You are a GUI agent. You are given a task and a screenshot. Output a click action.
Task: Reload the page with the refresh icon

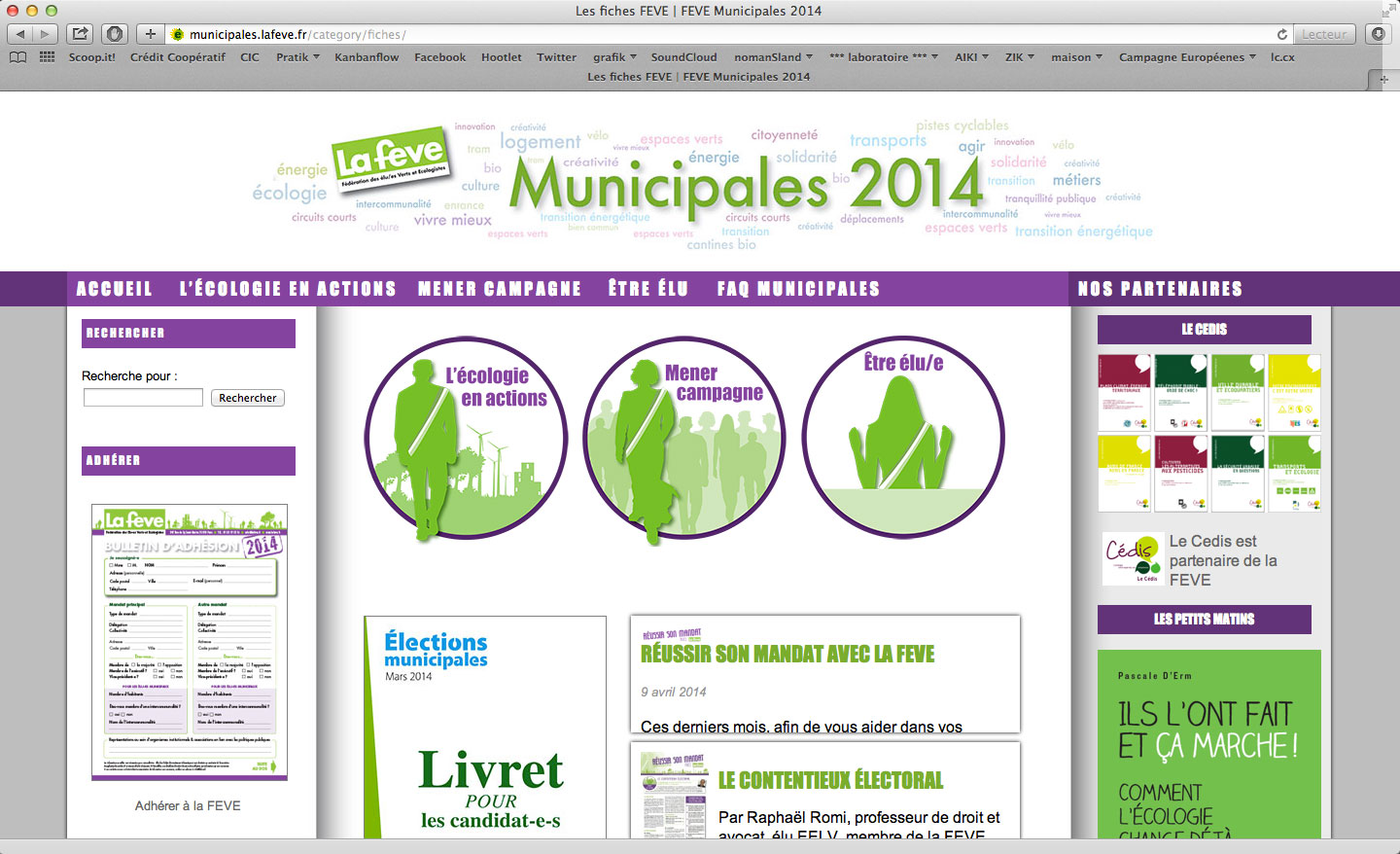pyautogui.click(x=1281, y=34)
